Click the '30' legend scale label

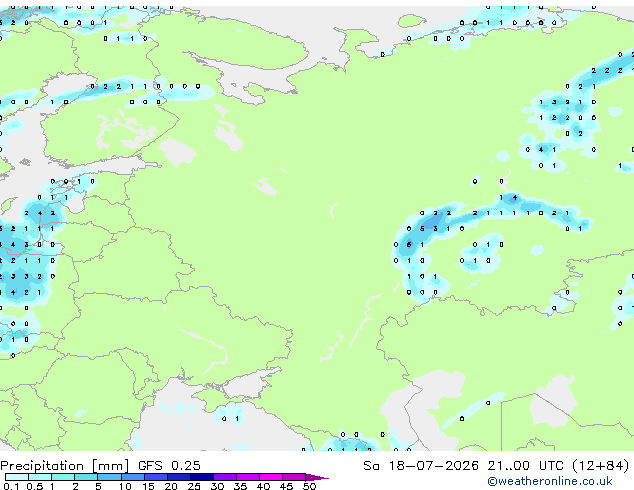point(217,486)
